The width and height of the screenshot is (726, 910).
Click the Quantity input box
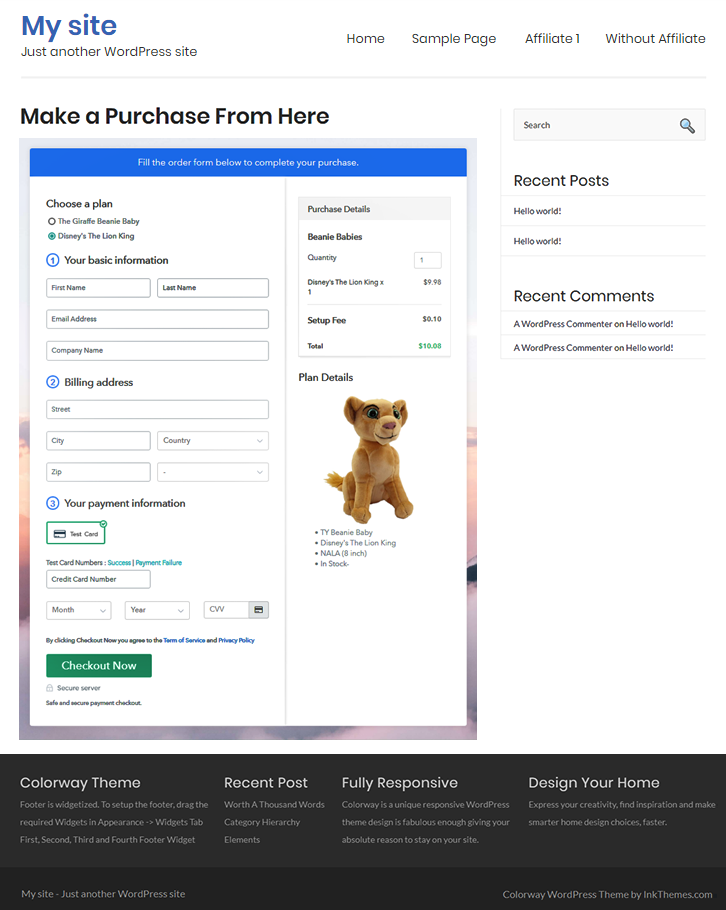click(x=428, y=260)
